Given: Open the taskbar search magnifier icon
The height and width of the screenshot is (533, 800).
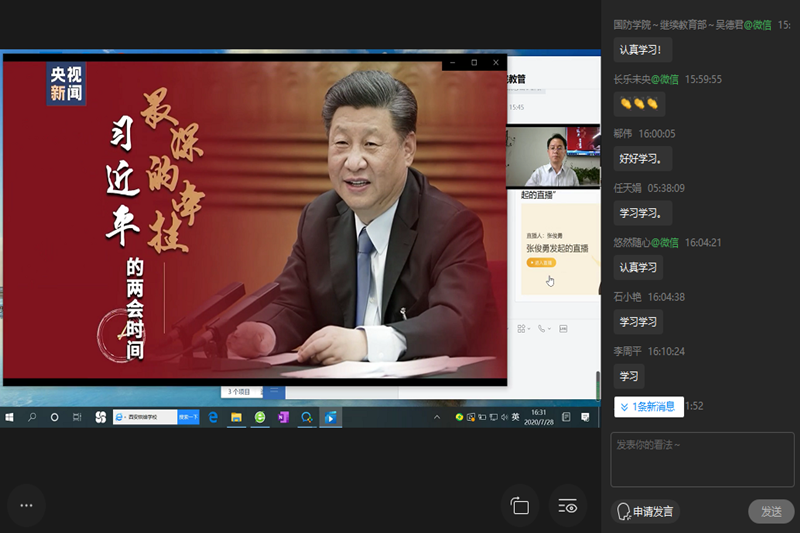Looking at the screenshot, I should tap(32, 417).
